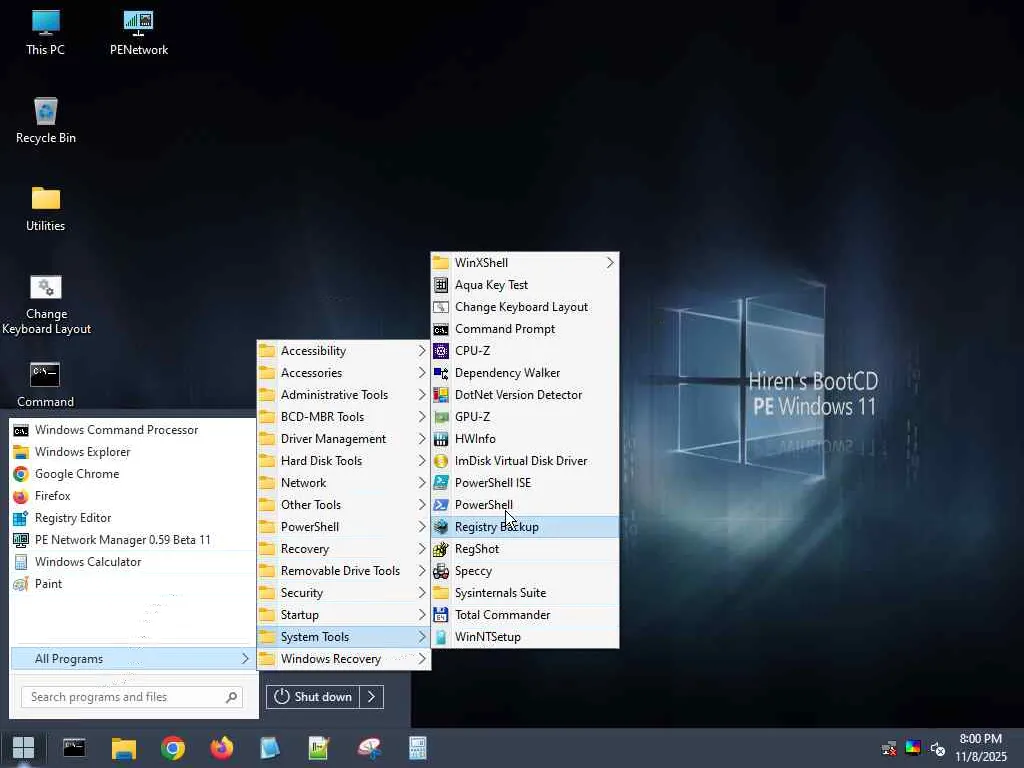Launch Chrome from the taskbar
The height and width of the screenshot is (768, 1024).
coord(173,748)
